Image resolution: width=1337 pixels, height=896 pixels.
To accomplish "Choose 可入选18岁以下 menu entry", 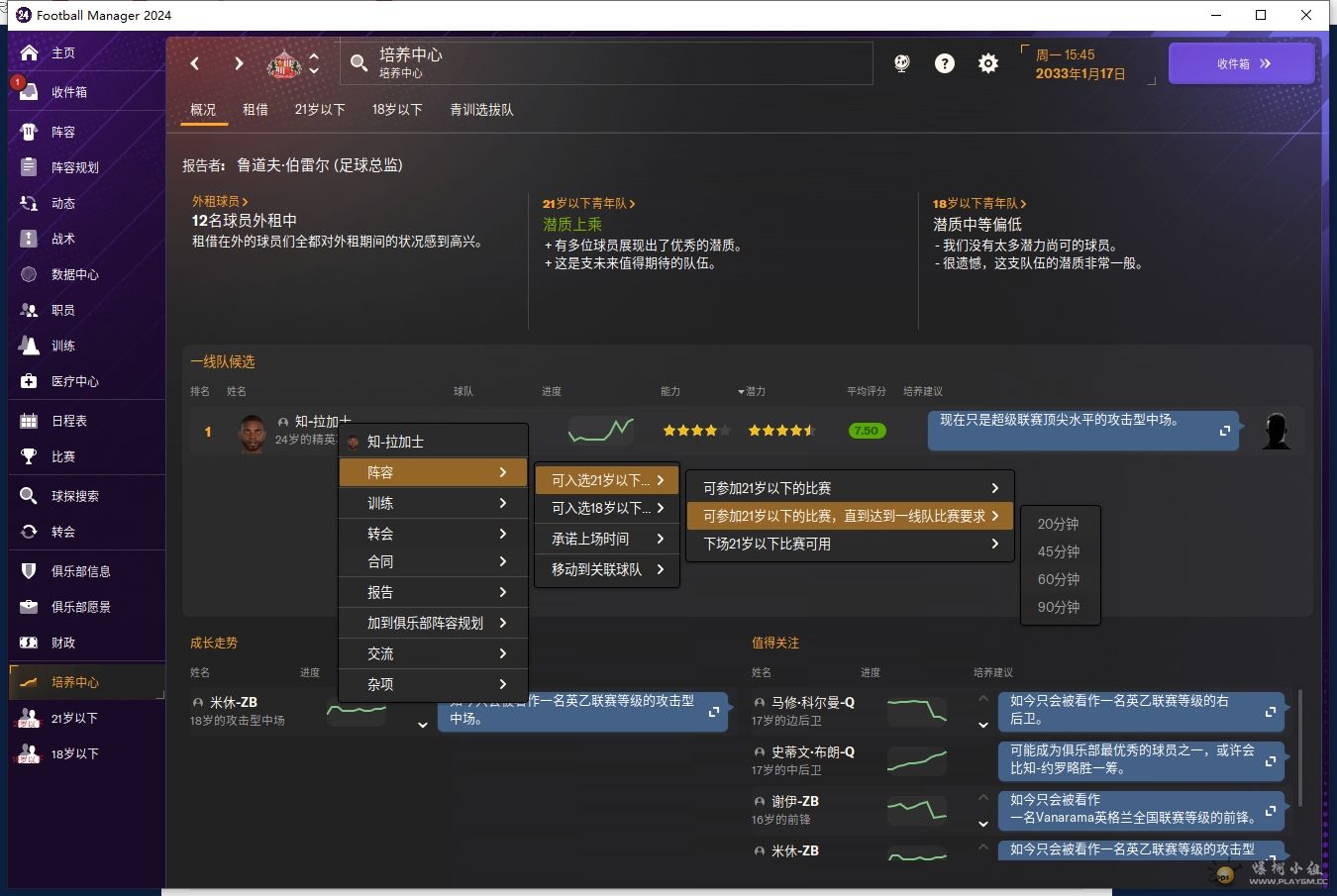I will [x=607, y=508].
